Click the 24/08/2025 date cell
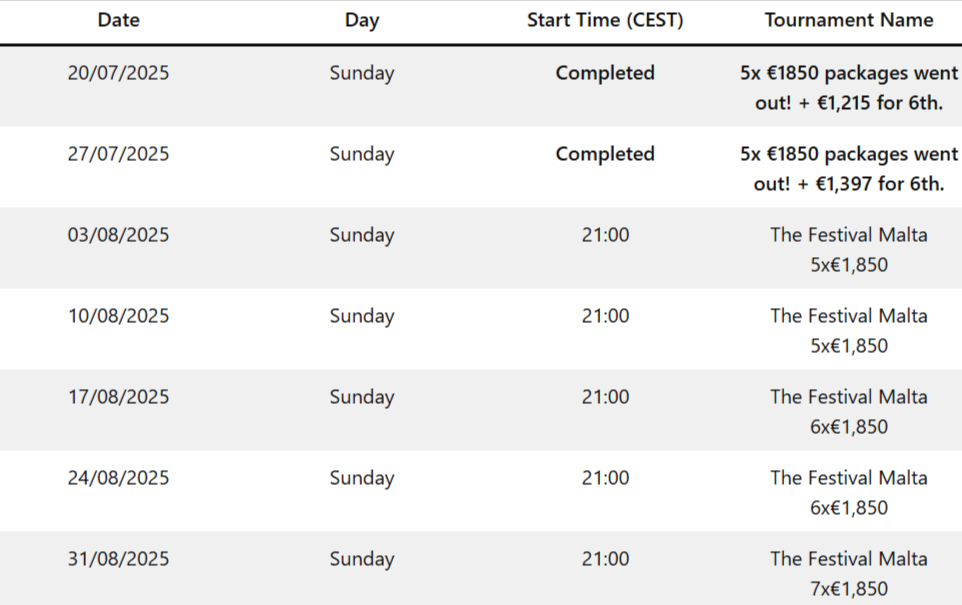The width and height of the screenshot is (962, 605). [119, 478]
